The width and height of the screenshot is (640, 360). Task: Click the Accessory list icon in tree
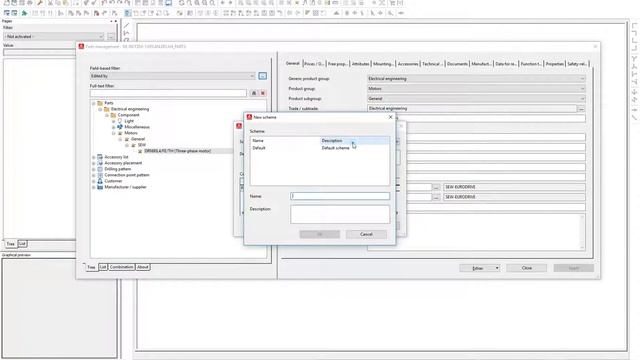[x=100, y=157]
